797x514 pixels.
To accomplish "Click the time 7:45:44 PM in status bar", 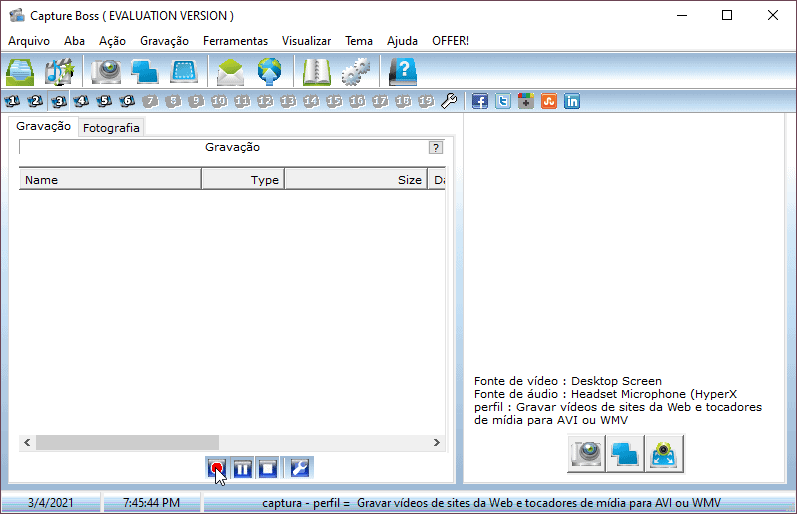I will pyautogui.click(x=151, y=503).
